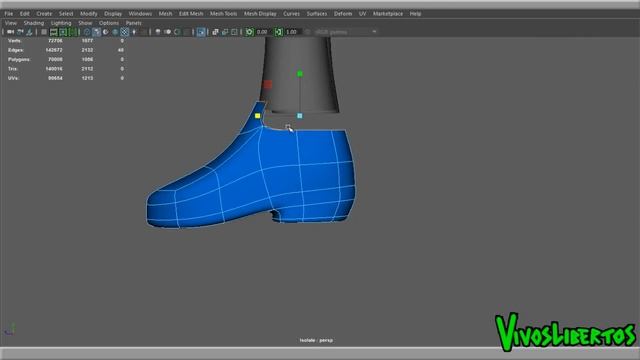
Task: Toggle the Resolution Gate icon
Action: coord(63,32)
